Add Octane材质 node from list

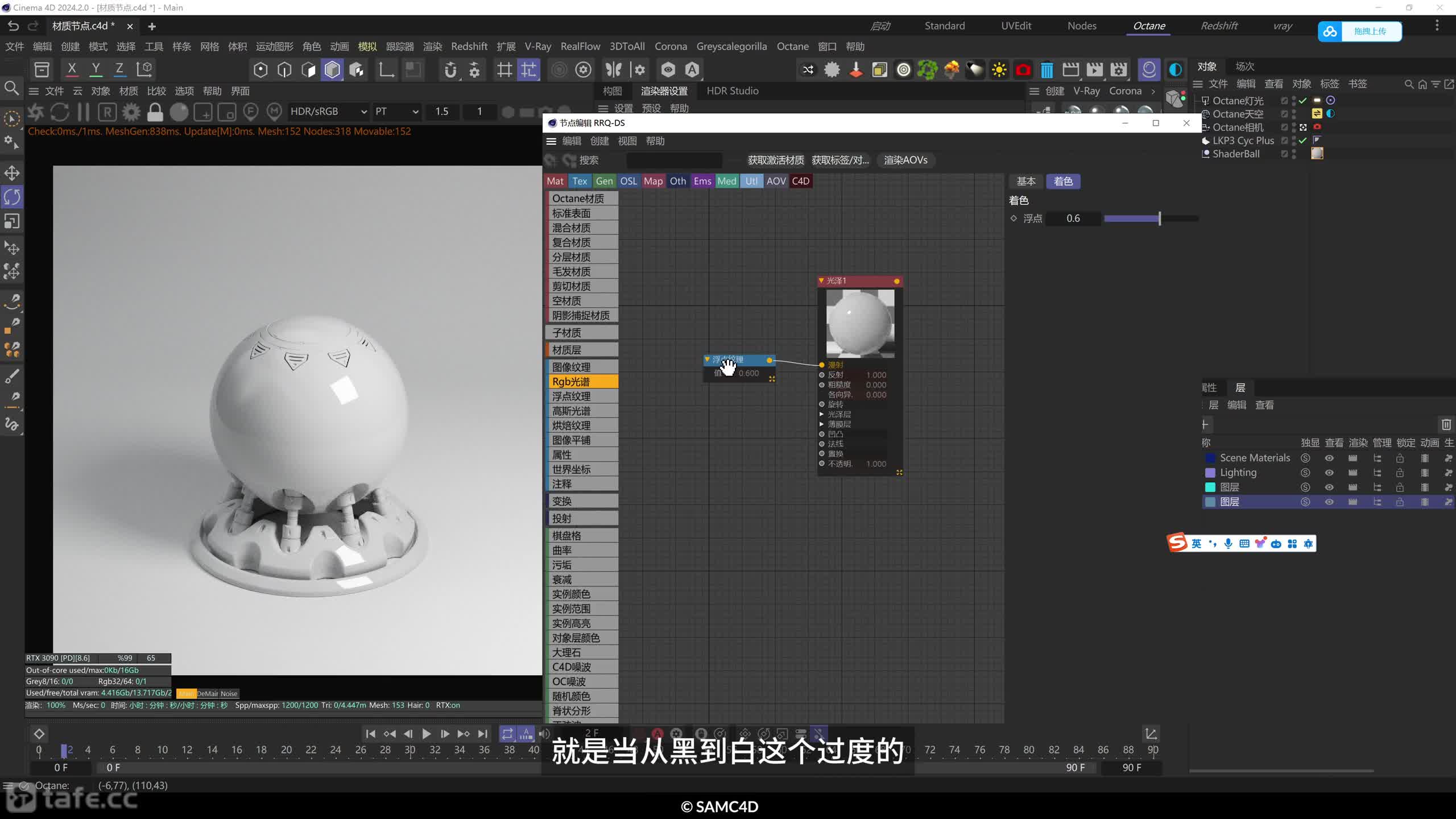[x=582, y=198]
